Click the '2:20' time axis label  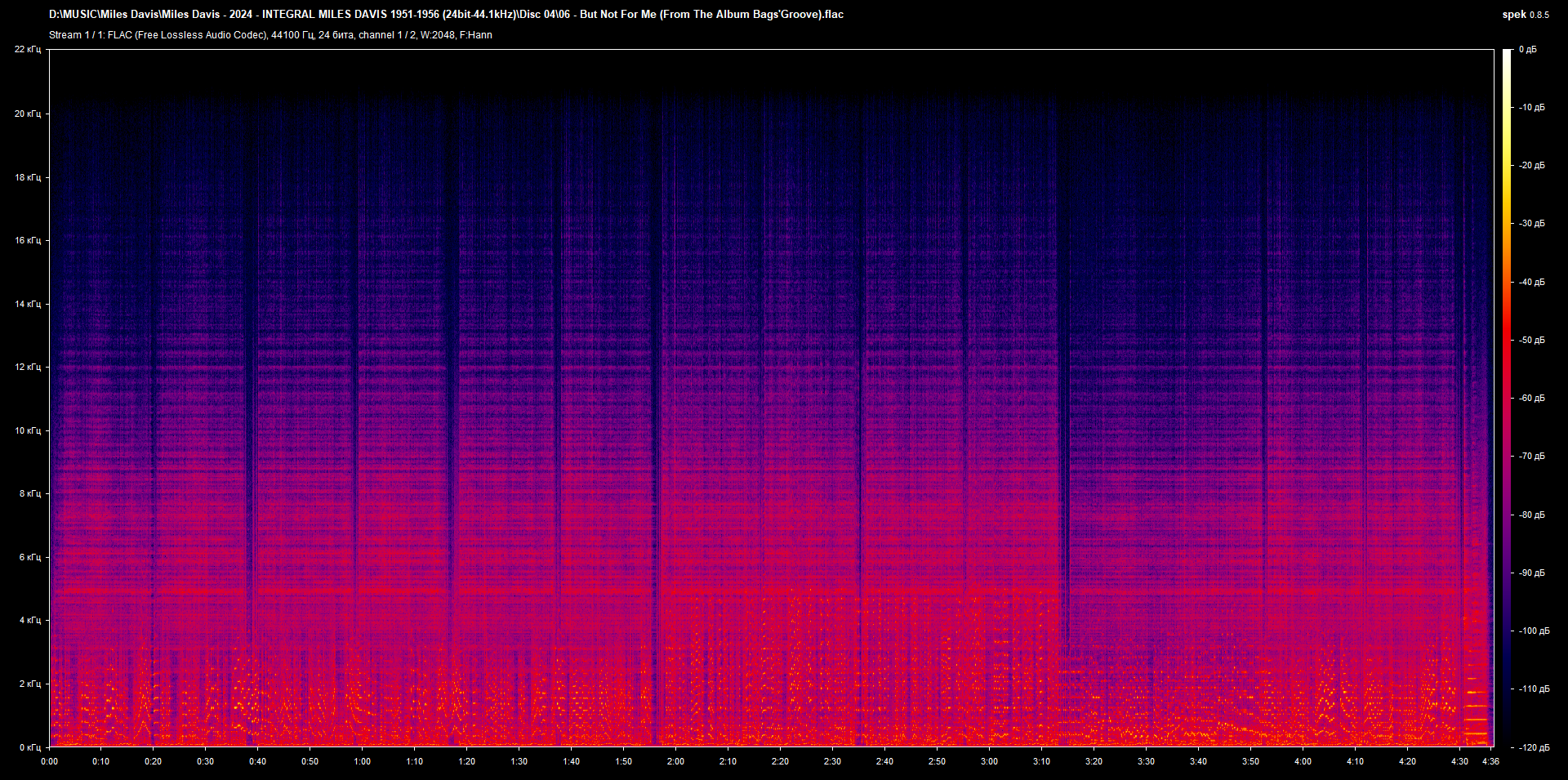[780, 761]
